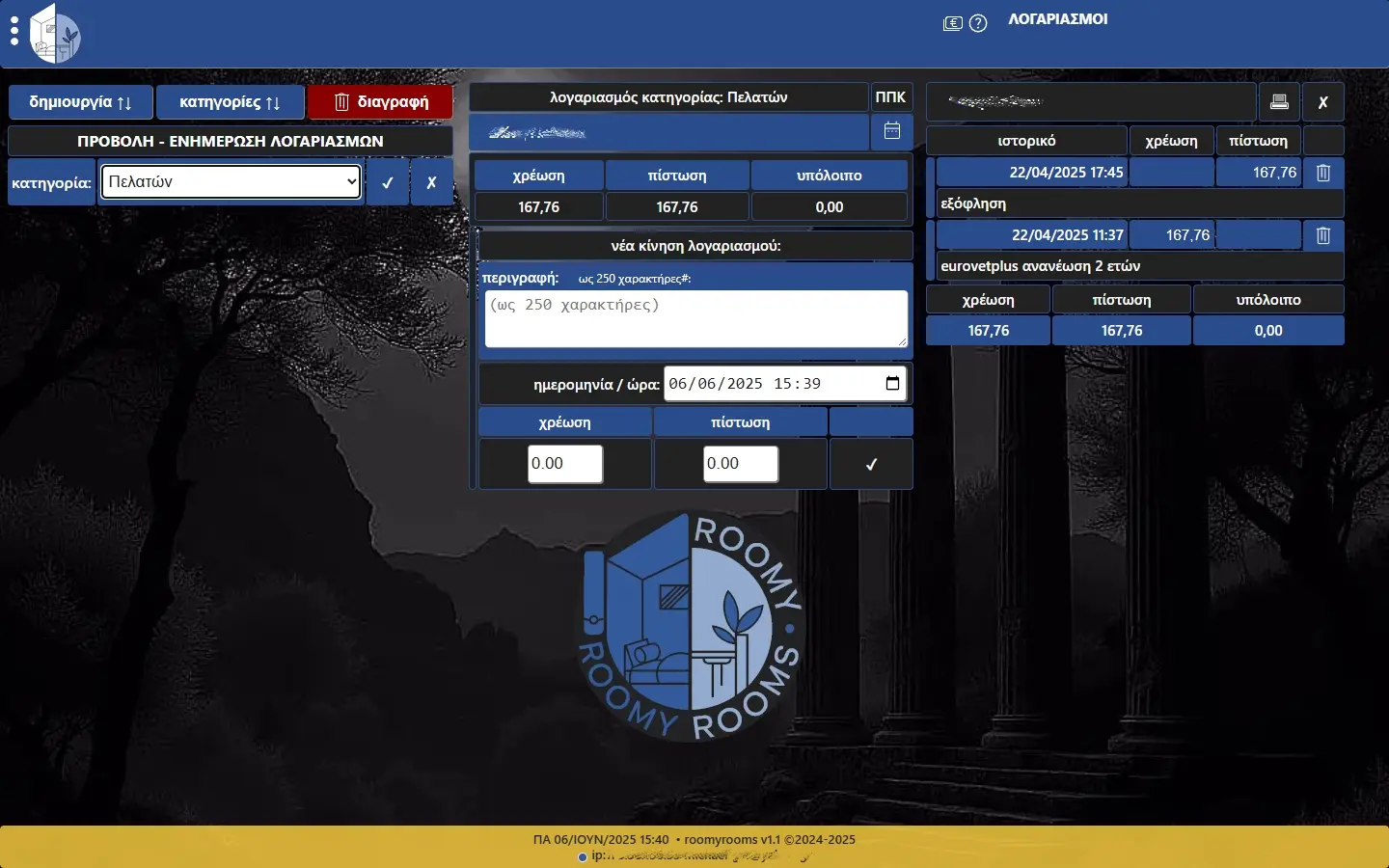Viewport: 1389px width, 868px height.
Task: Click λογαριασμός κατηγορίας: Πελατών header
Action: [x=668, y=97]
